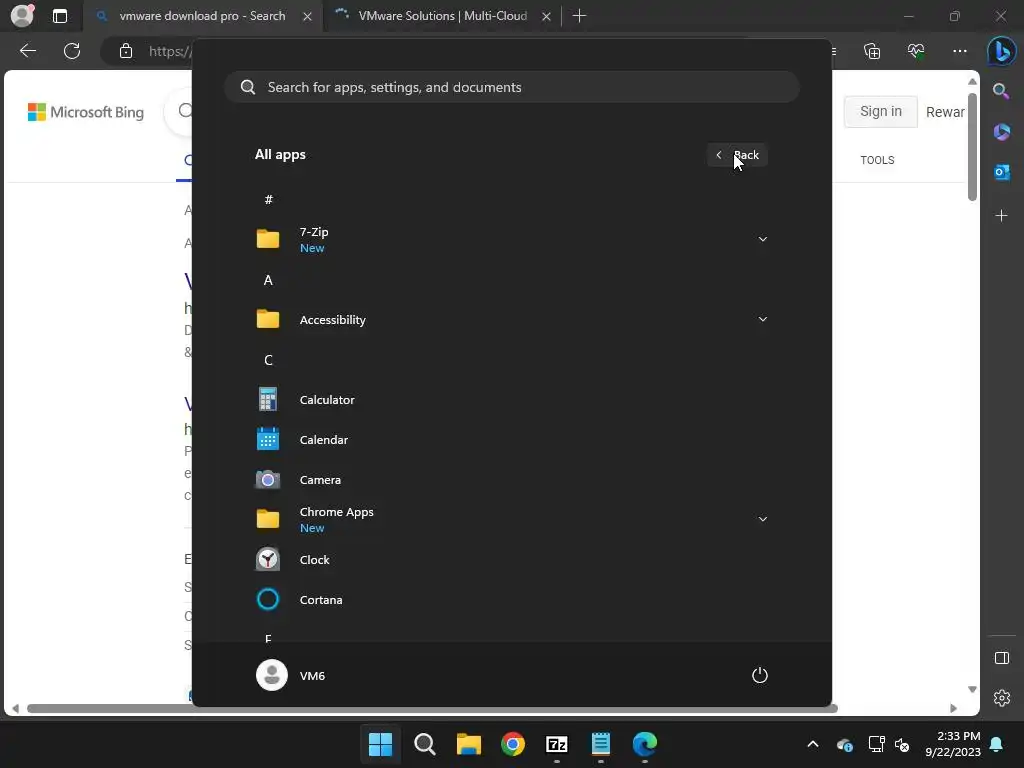The image size is (1024, 768).
Task: Switch to Microsoft Edge on taskbar
Action: click(x=645, y=744)
